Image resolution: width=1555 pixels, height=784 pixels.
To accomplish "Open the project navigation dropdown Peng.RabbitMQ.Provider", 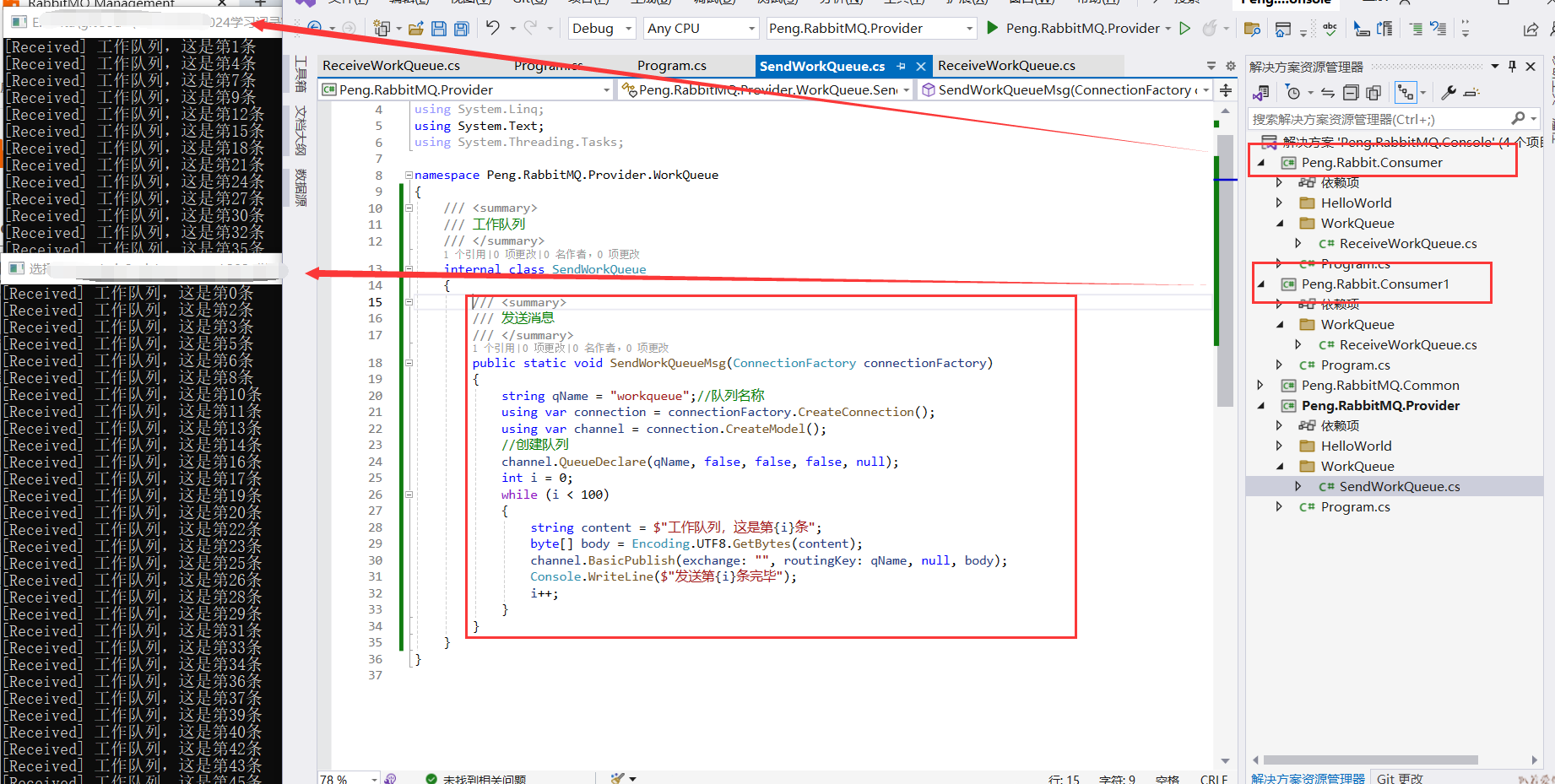I will click(465, 89).
